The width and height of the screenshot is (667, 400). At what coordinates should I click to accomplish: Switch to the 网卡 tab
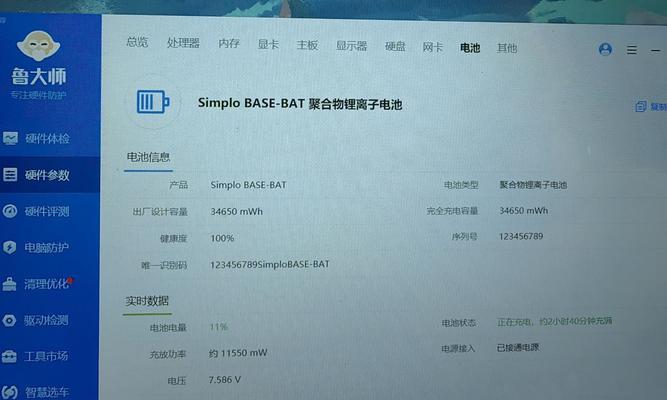tap(432, 47)
